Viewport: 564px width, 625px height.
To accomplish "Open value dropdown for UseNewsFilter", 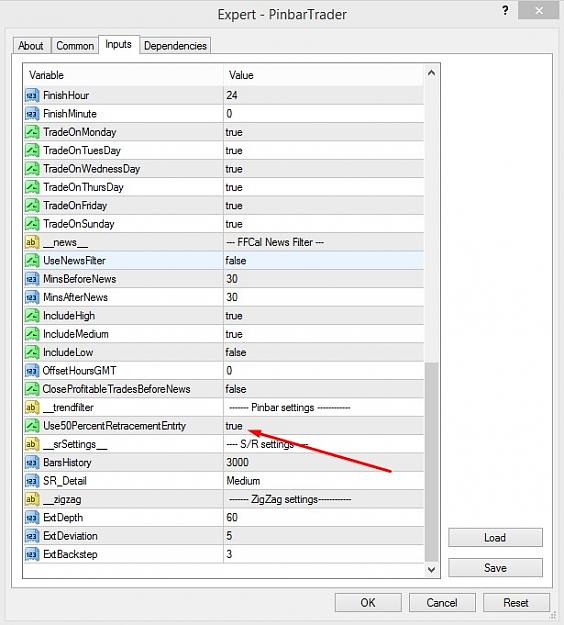I will pos(324,260).
